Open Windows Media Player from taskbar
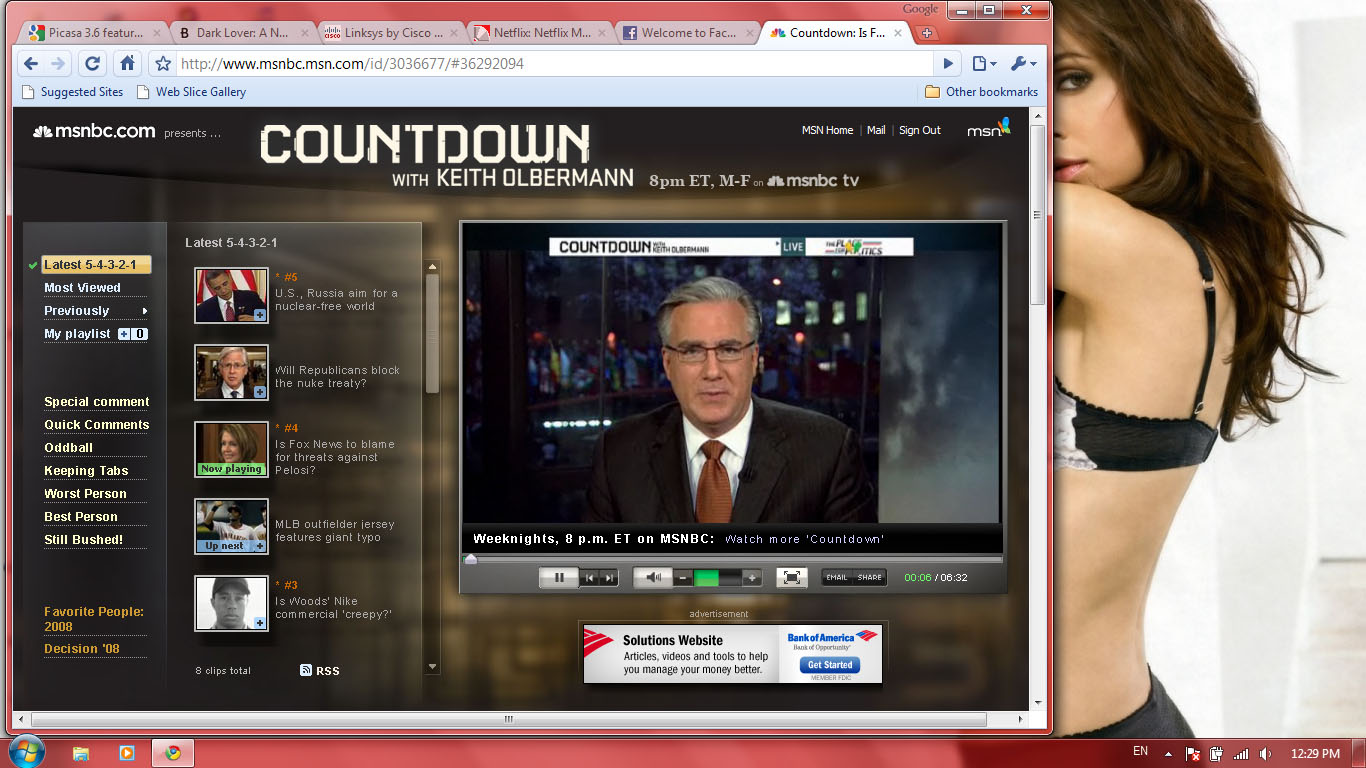Image resolution: width=1366 pixels, height=768 pixels. click(x=127, y=753)
